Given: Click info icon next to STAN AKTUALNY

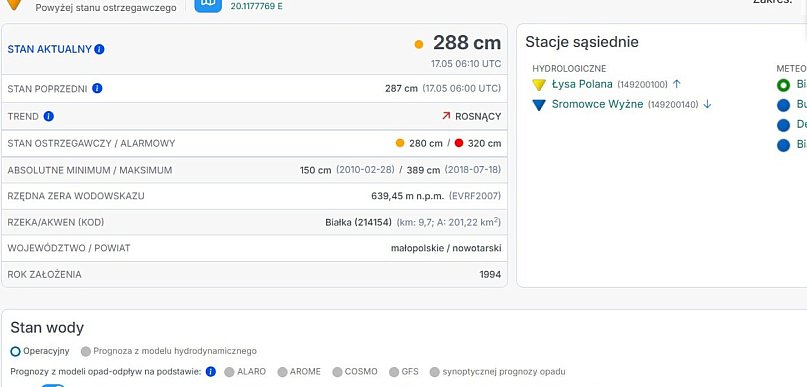Looking at the screenshot, I should [99, 49].
